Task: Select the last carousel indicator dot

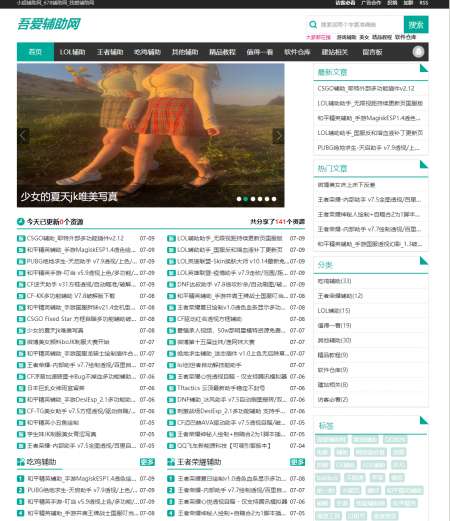Action: [274, 199]
